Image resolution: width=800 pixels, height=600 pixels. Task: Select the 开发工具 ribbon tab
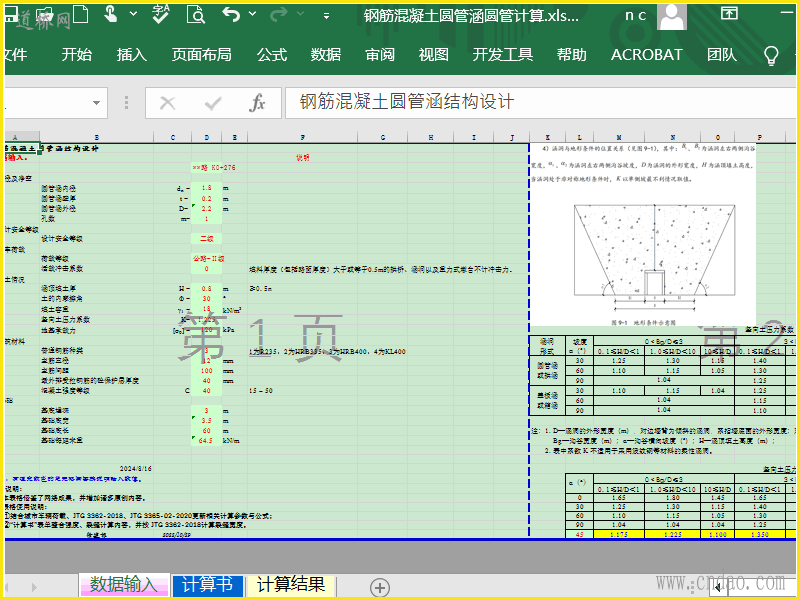click(503, 55)
